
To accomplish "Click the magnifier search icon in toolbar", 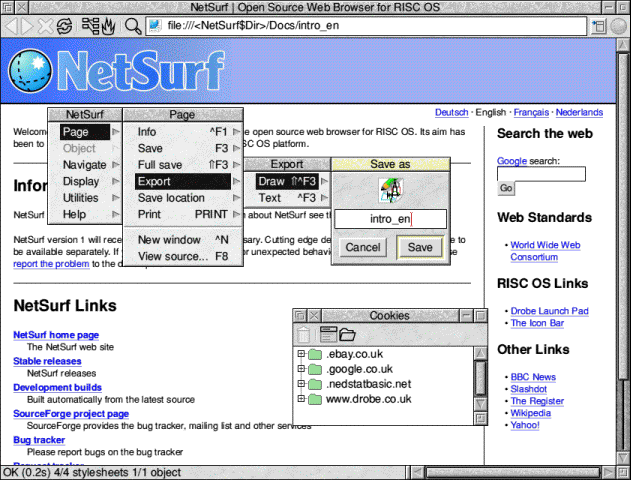I will coord(132,24).
